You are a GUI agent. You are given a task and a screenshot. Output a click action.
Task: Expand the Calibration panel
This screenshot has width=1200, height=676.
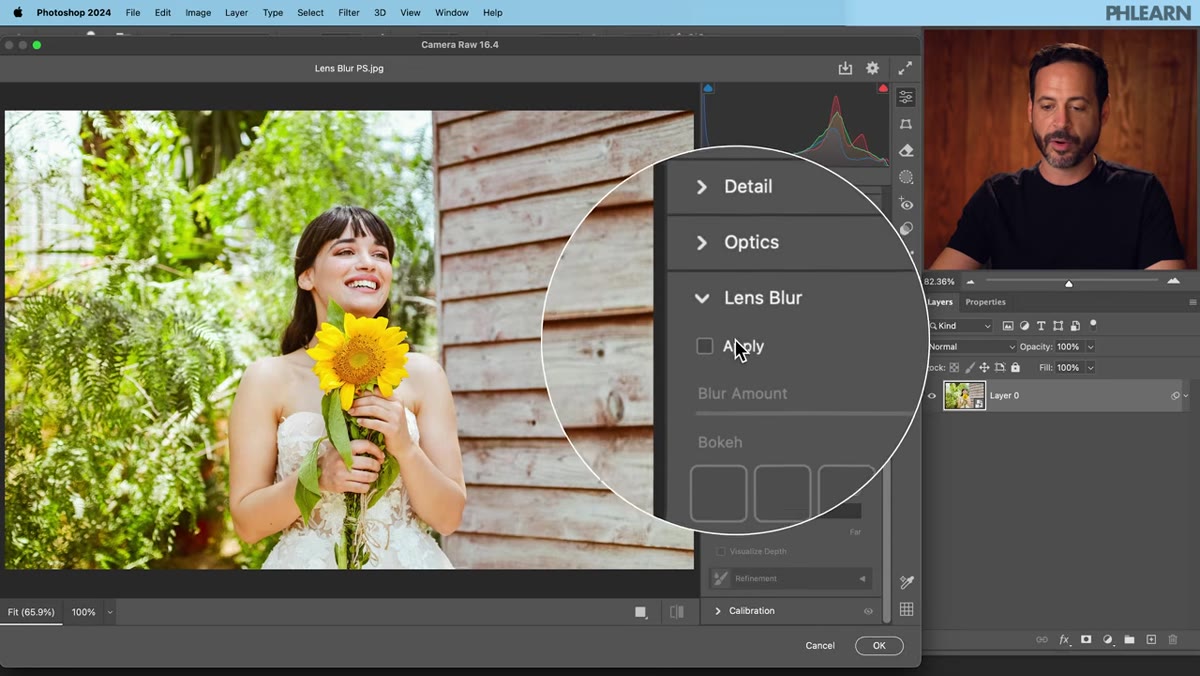click(x=717, y=611)
